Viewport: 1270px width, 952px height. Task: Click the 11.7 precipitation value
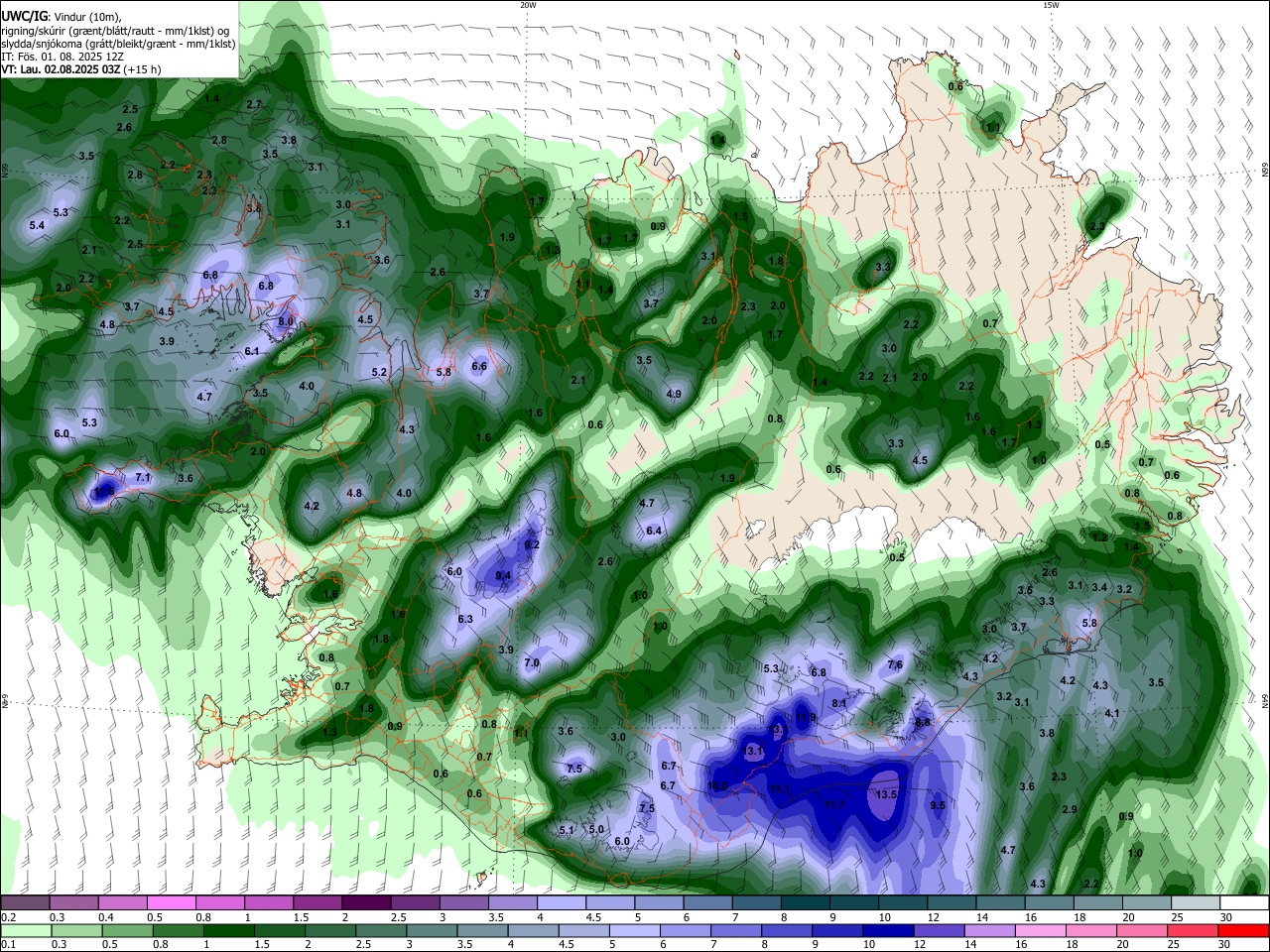(x=834, y=803)
